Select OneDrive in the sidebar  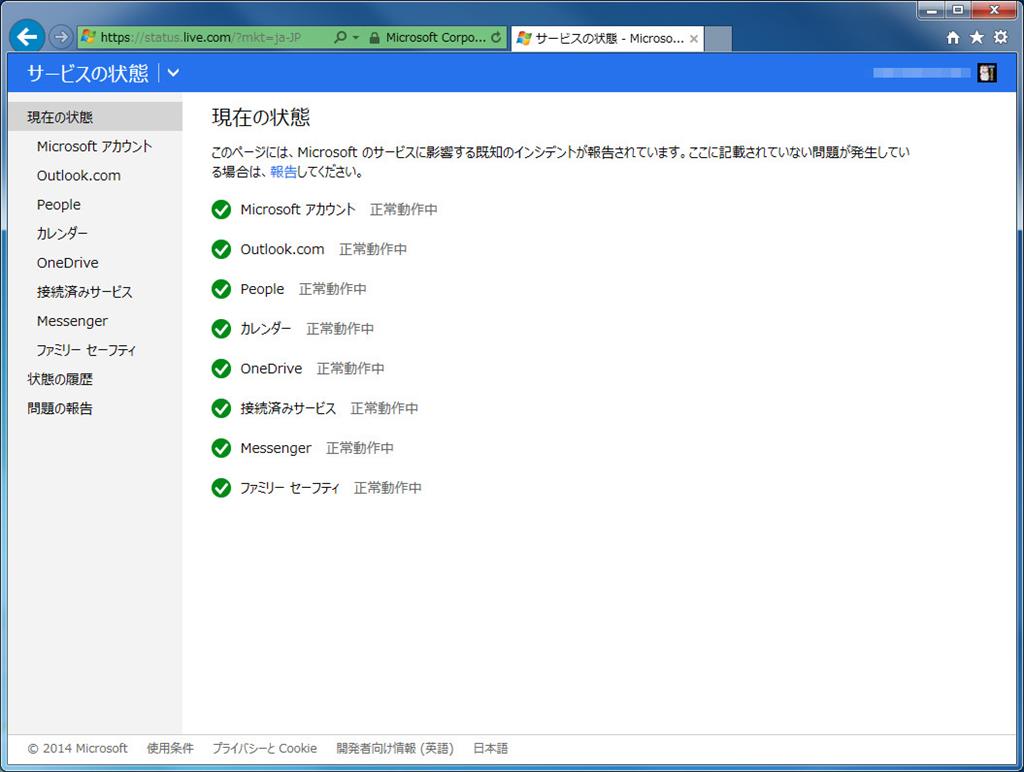click(x=67, y=263)
